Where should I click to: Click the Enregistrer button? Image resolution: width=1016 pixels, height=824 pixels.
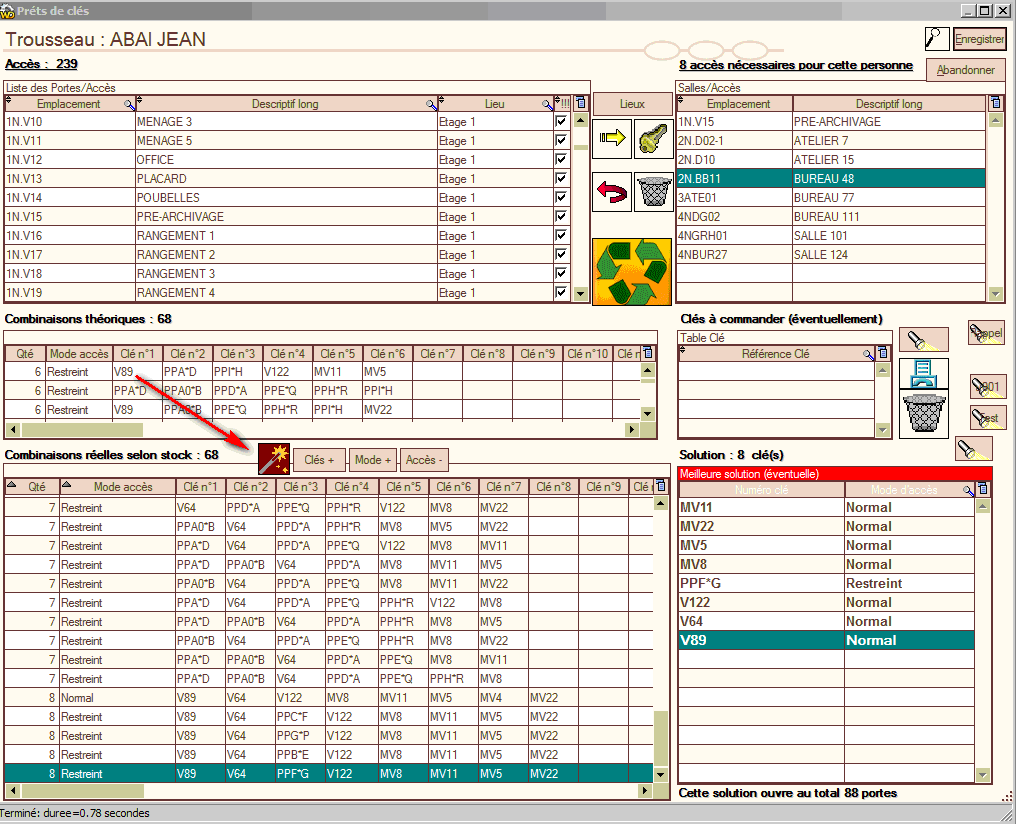[979, 39]
